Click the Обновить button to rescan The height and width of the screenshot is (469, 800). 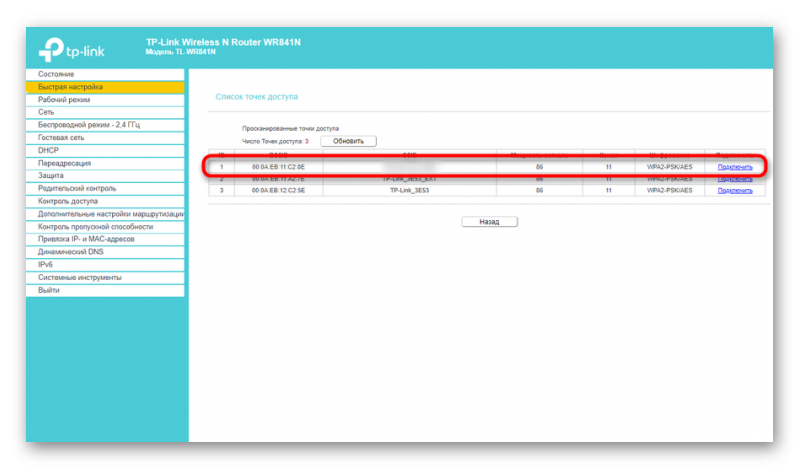pos(348,141)
